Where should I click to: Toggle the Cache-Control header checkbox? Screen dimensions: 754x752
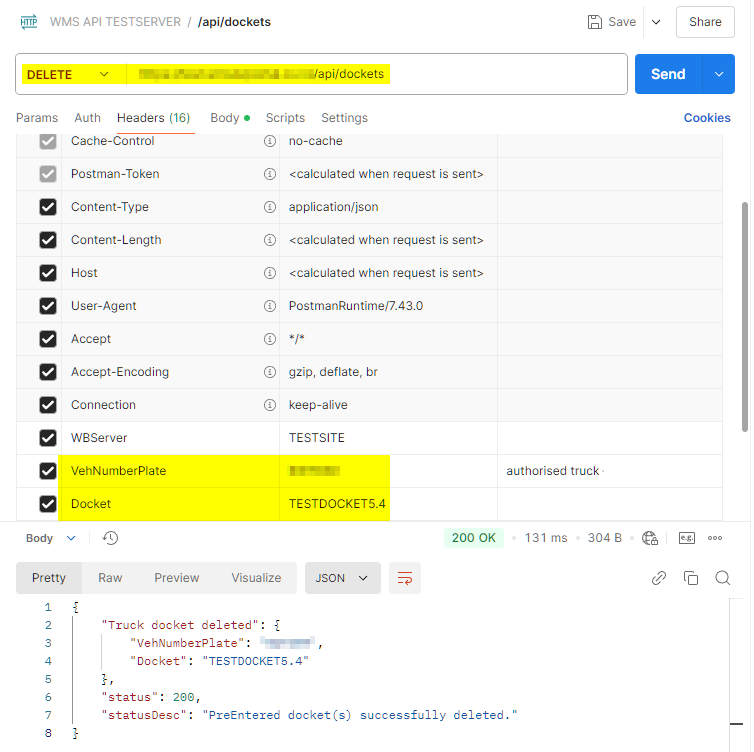coord(48,141)
